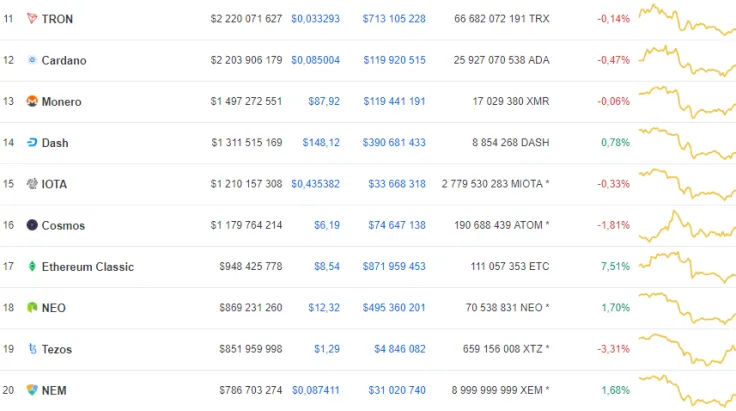This screenshot has width=736, height=411.
Task: Click TRON 24h volume $713 105 228
Action: (394, 19)
